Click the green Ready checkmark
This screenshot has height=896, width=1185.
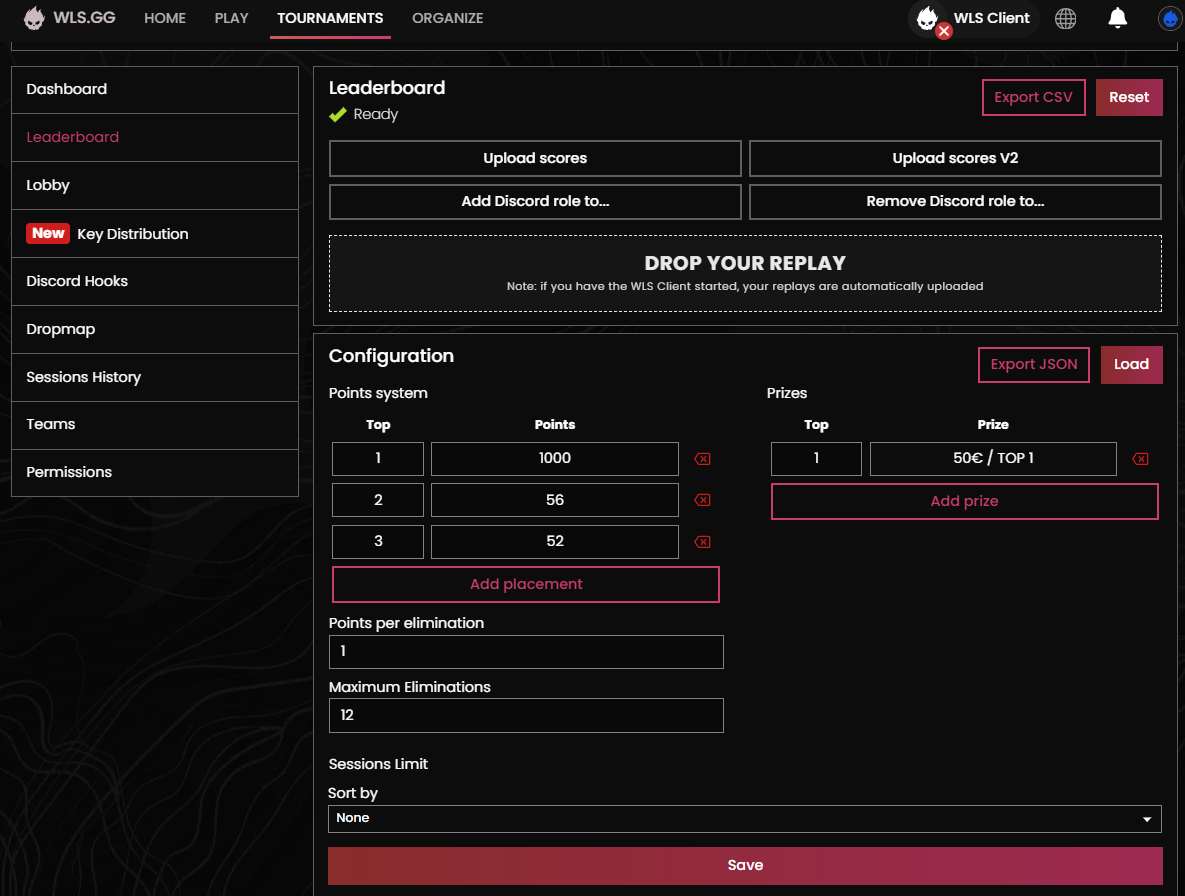click(x=337, y=114)
